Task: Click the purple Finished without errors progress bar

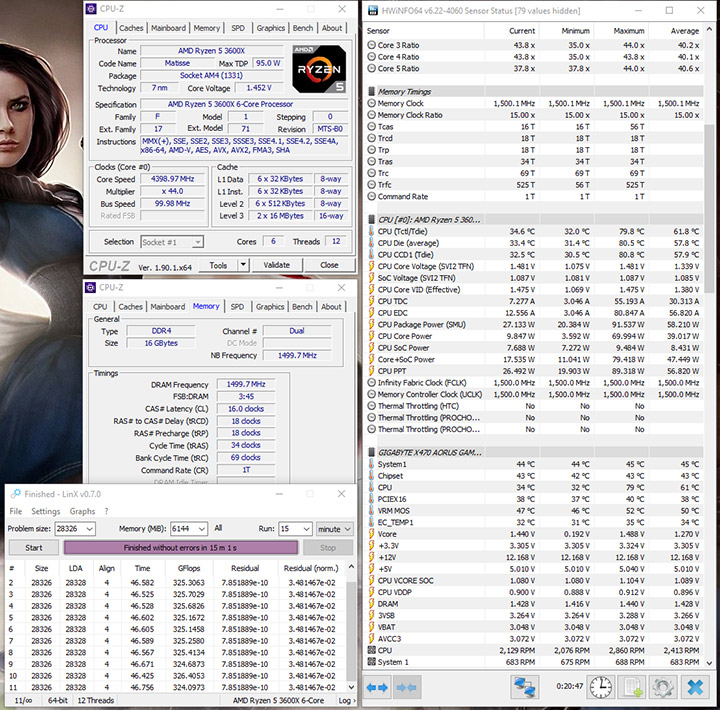Action: tap(180, 547)
